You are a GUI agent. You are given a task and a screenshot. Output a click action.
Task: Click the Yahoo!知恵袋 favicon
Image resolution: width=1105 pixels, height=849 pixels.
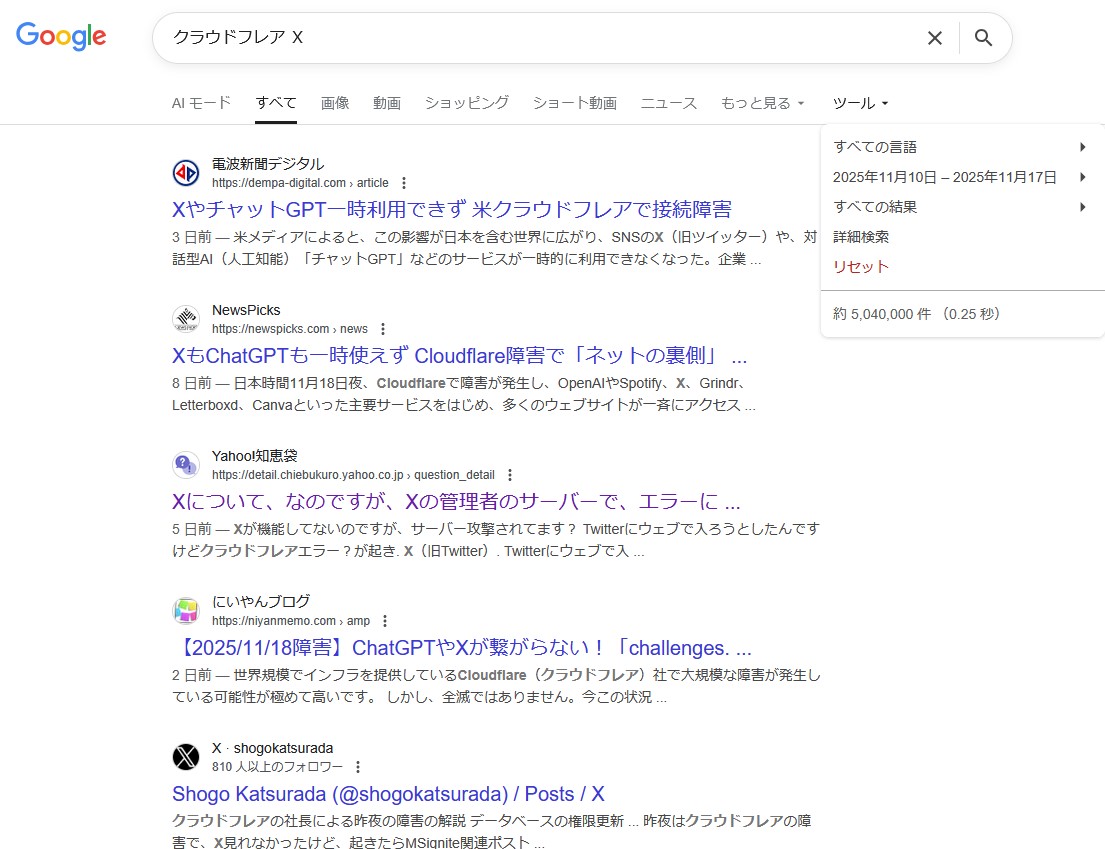coord(186,465)
